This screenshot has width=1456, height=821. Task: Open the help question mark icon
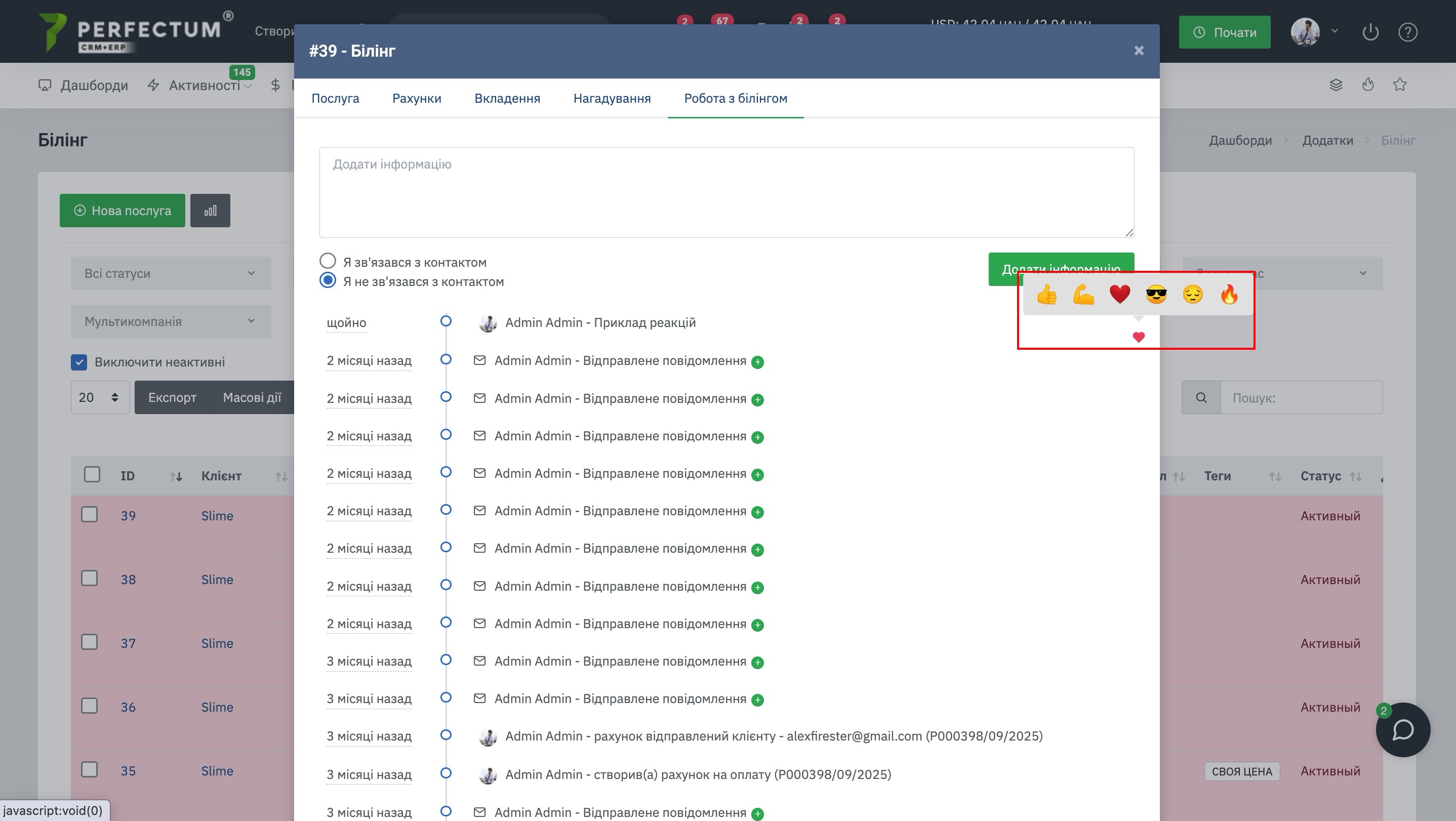(x=1407, y=32)
